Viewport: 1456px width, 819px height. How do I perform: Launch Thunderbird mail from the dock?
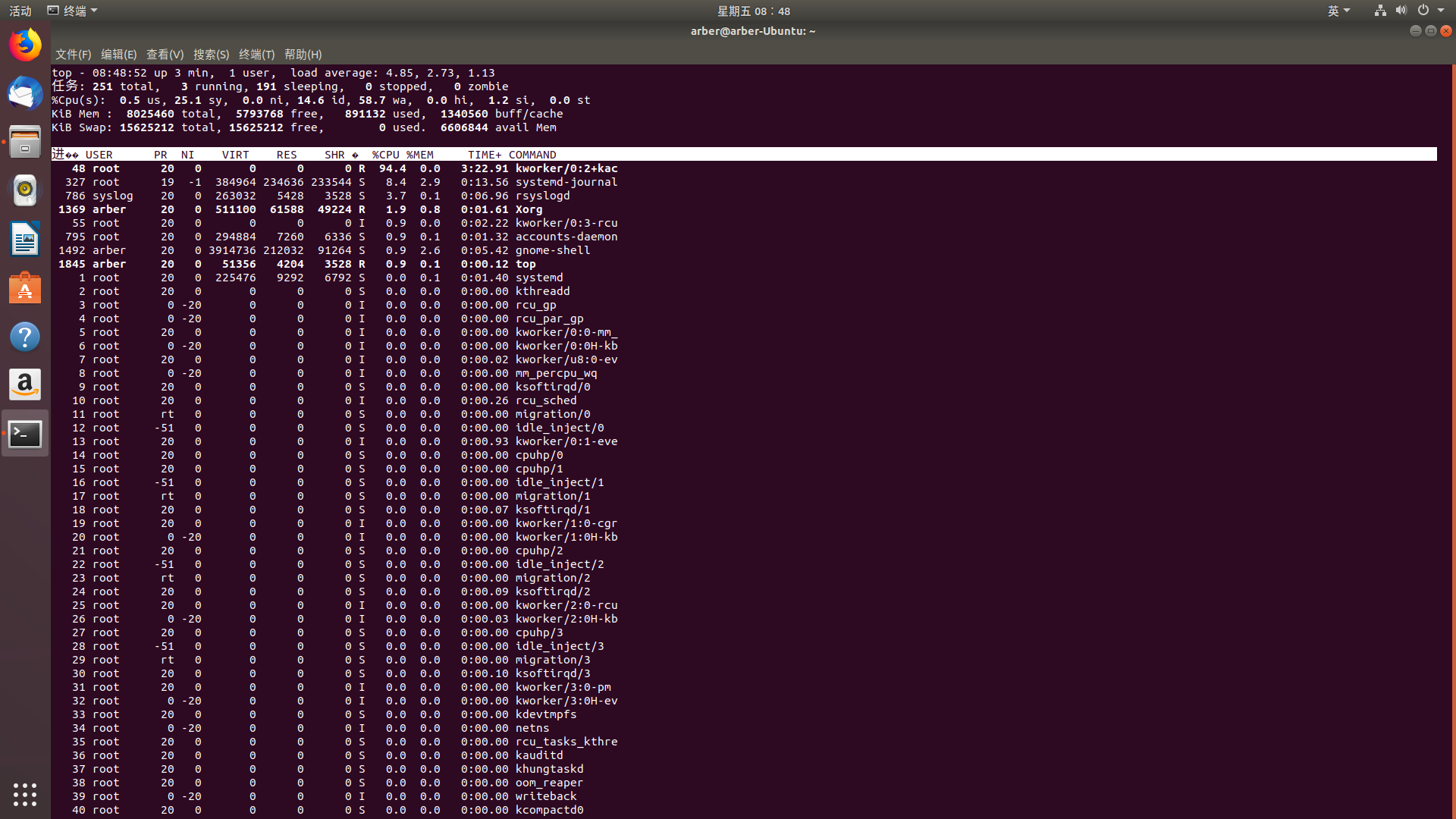coord(25,93)
